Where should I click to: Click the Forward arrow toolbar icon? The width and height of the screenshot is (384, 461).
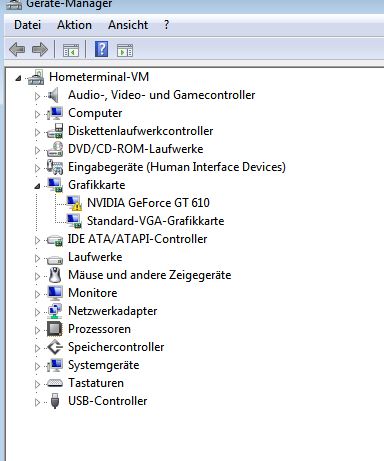pos(40,50)
